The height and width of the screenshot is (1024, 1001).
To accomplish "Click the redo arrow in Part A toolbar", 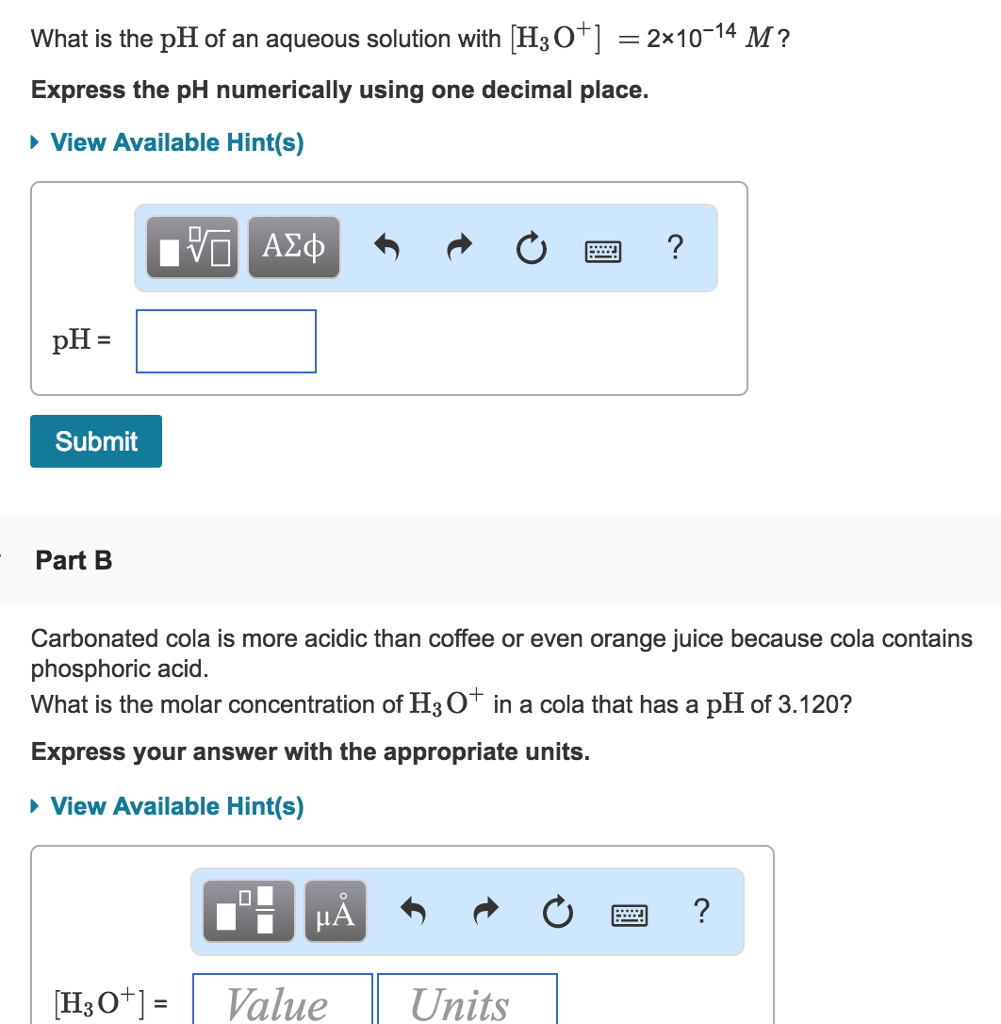I will [x=459, y=247].
